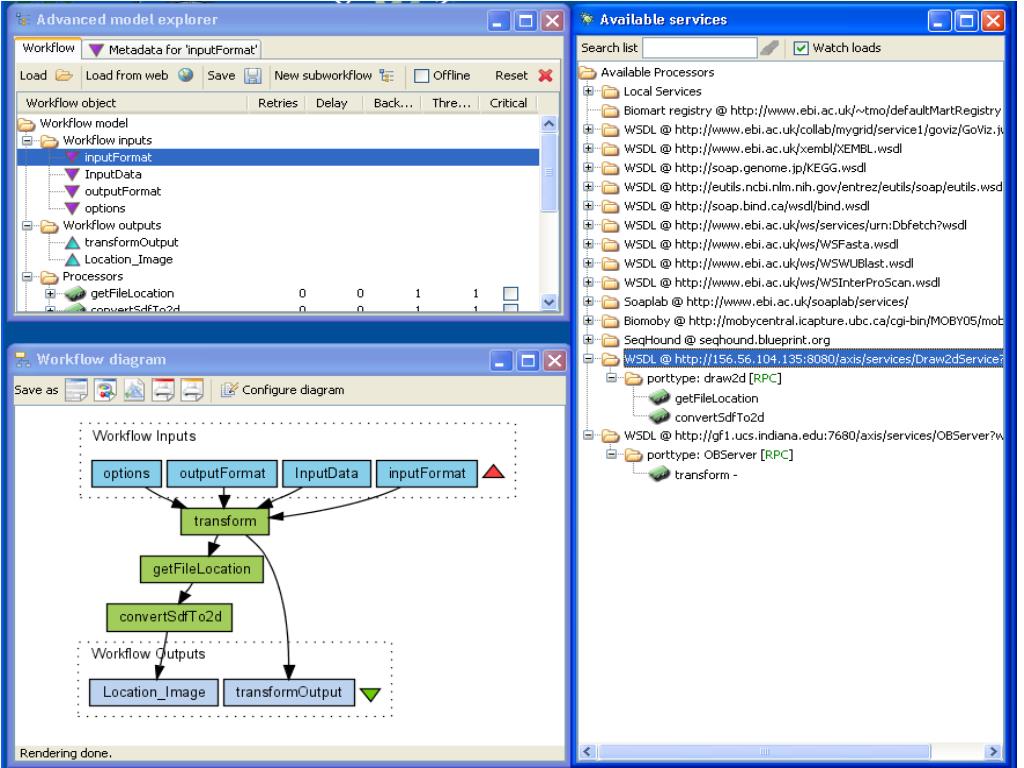This screenshot has width=1024, height=768.
Task: Click the Reset button label
Action: pyautogui.click(x=511, y=75)
